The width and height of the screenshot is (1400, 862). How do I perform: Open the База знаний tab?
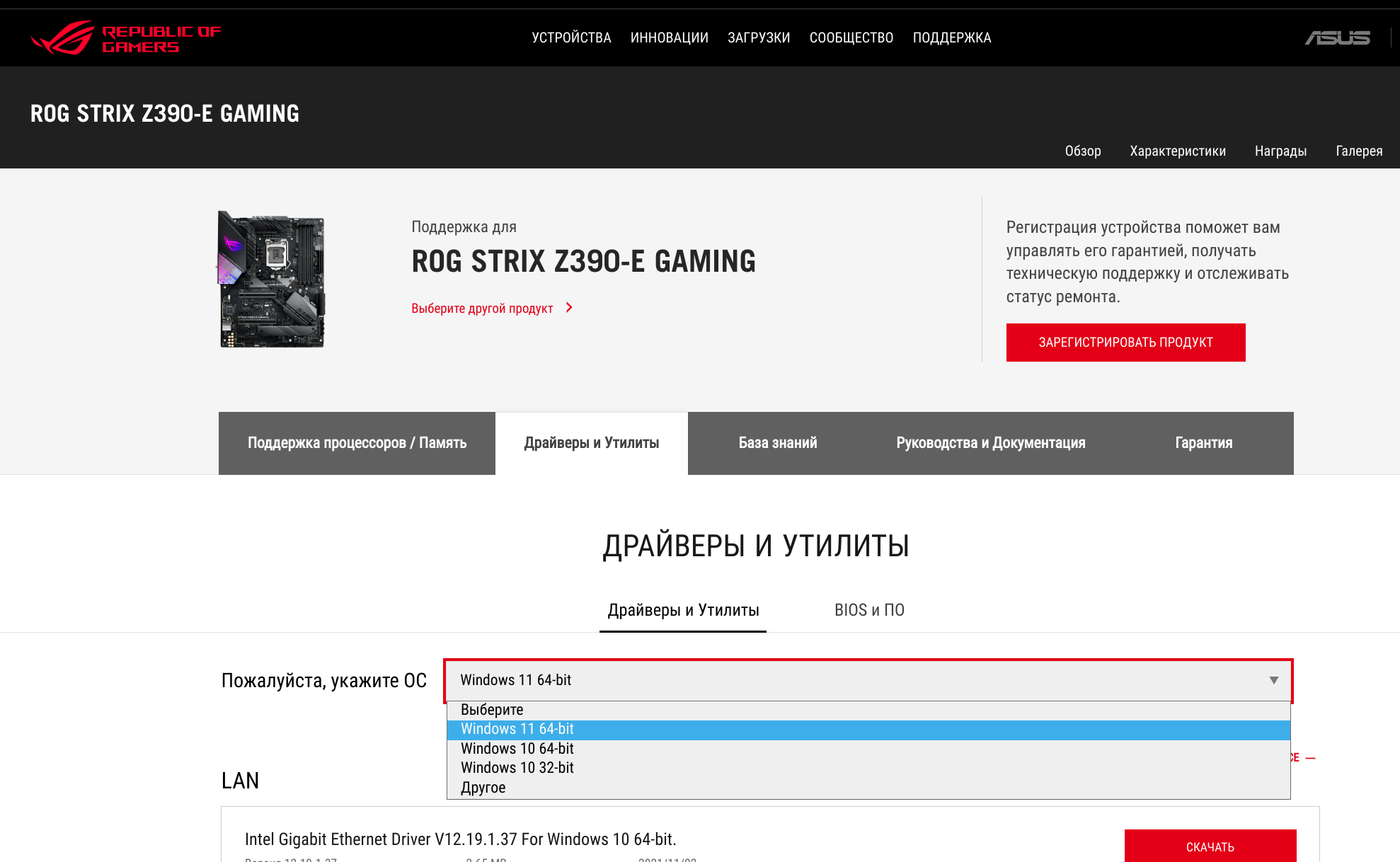(x=777, y=443)
